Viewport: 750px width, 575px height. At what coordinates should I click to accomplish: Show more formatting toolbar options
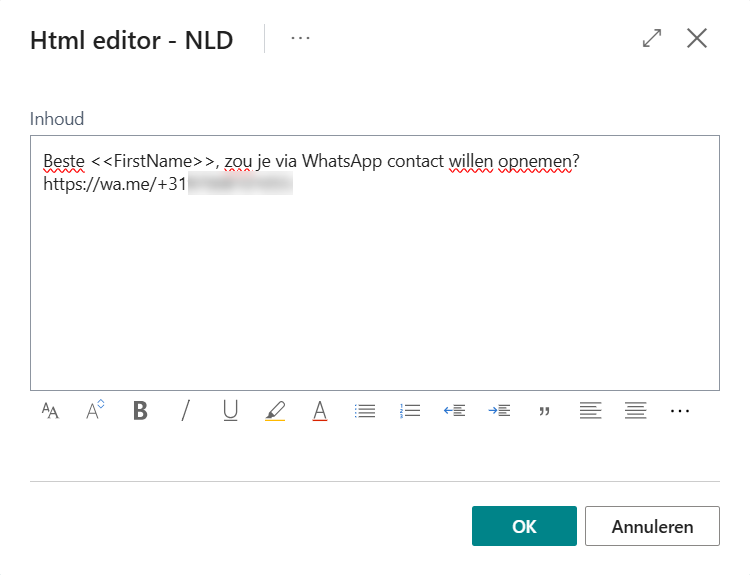680,411
